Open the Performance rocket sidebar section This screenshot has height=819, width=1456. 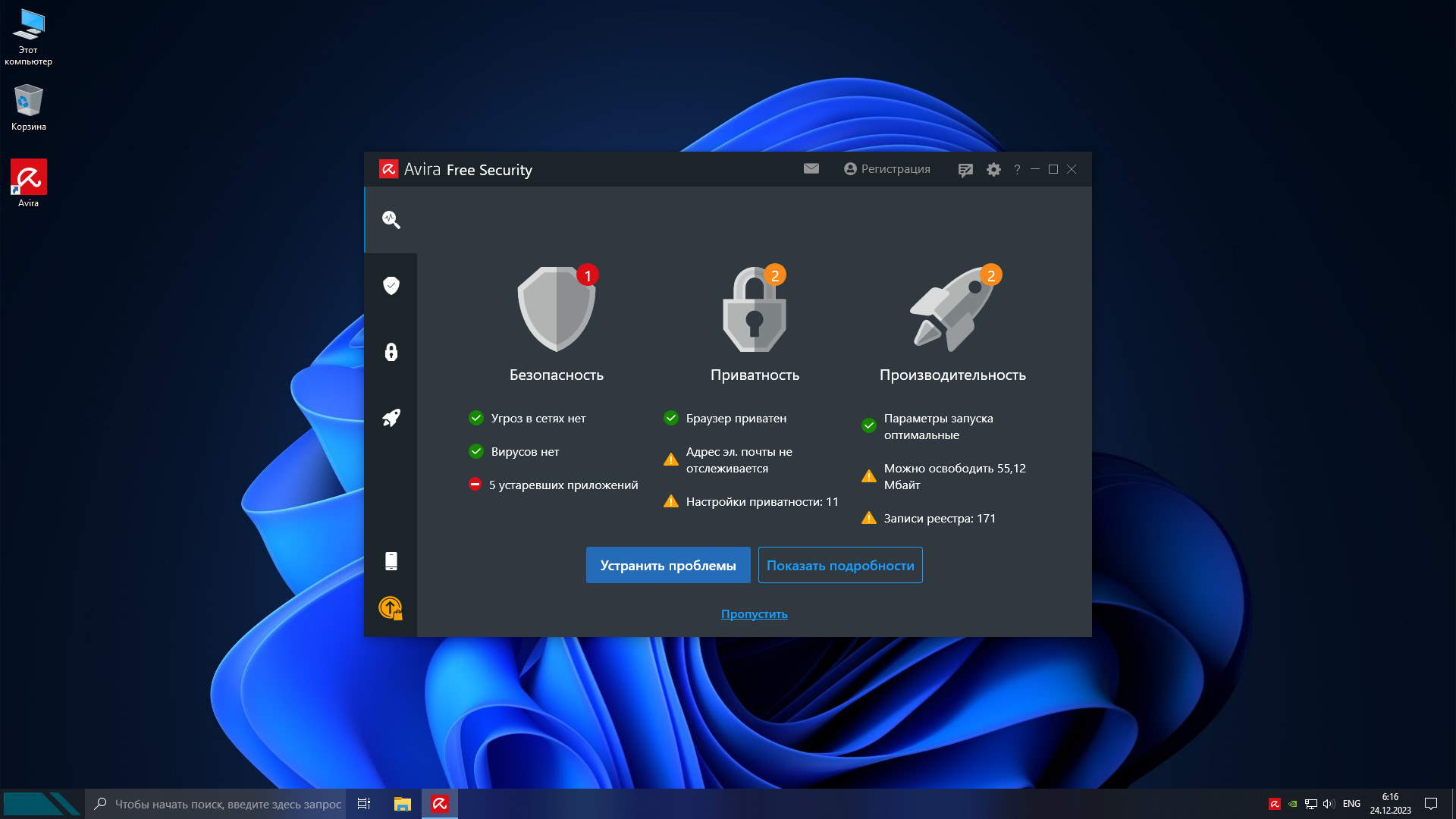pos(391,418)
